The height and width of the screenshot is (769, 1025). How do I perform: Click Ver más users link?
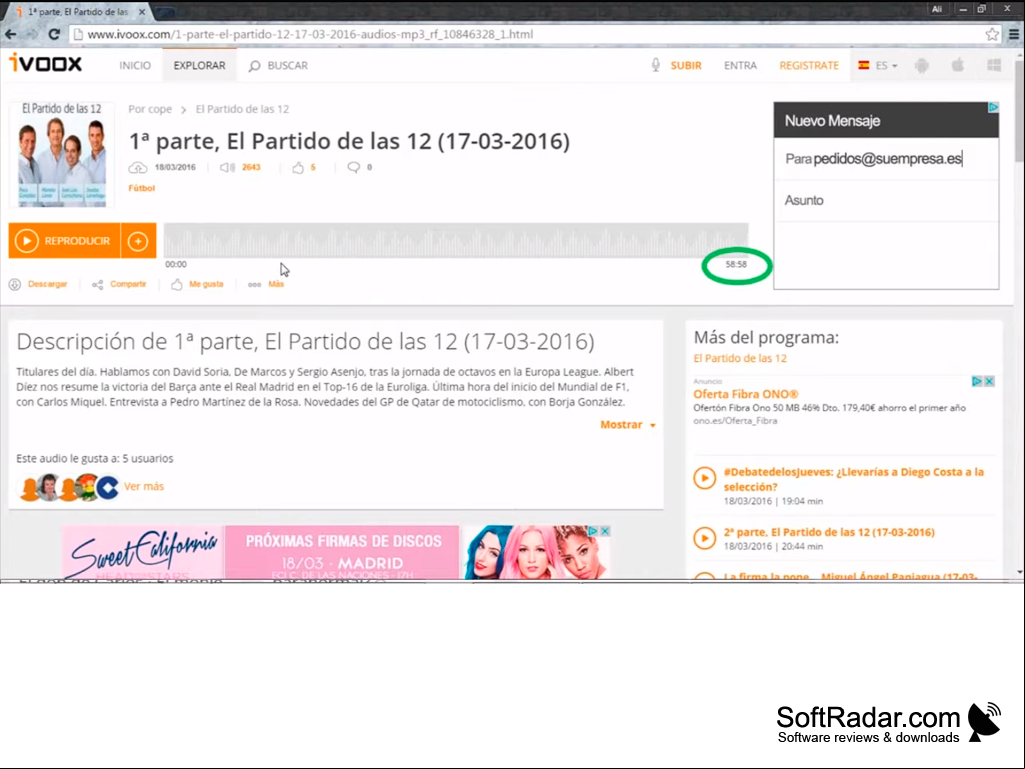144,487
